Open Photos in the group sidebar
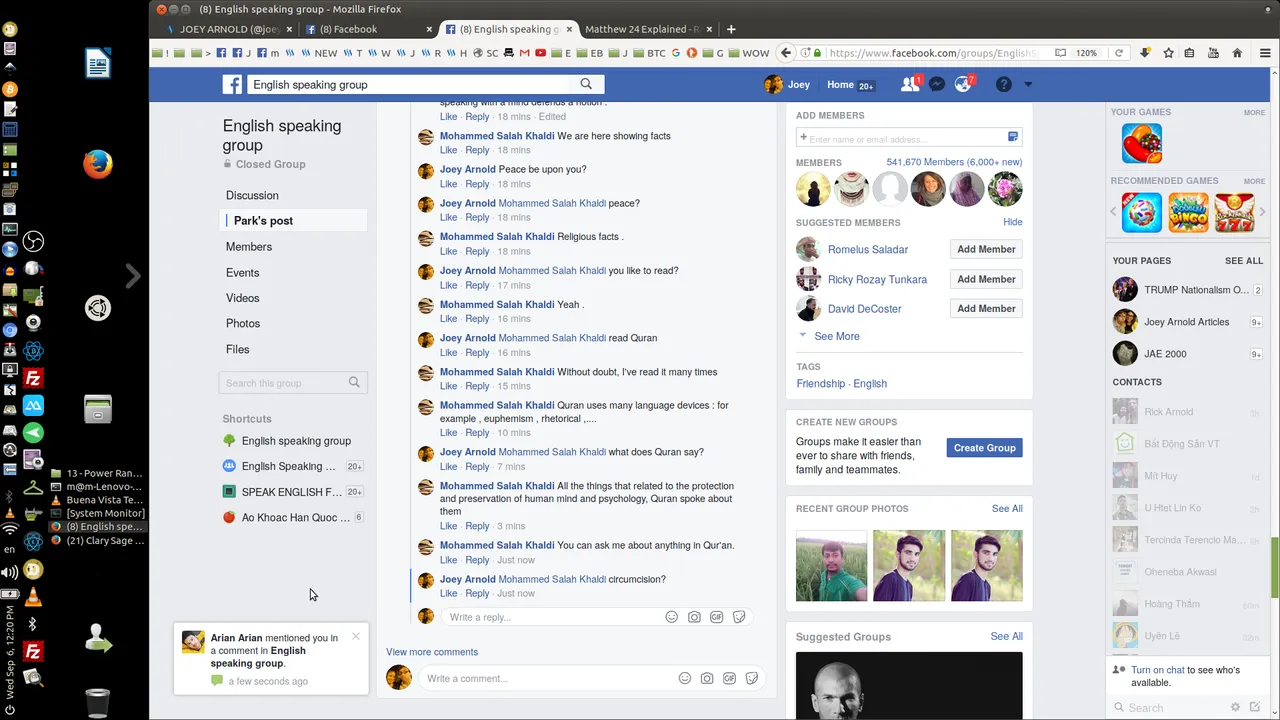Screen dimensions: 1280x720 coord(243,324)
